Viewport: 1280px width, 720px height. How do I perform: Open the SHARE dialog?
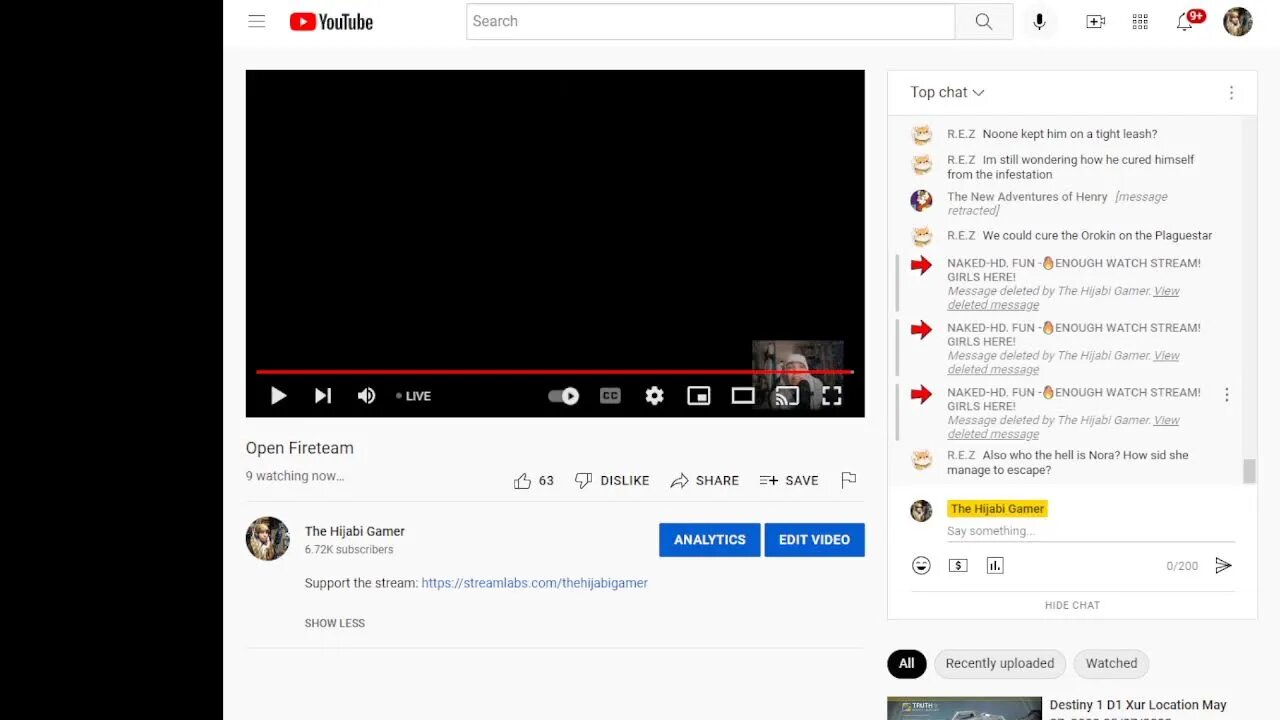point(704,481)
